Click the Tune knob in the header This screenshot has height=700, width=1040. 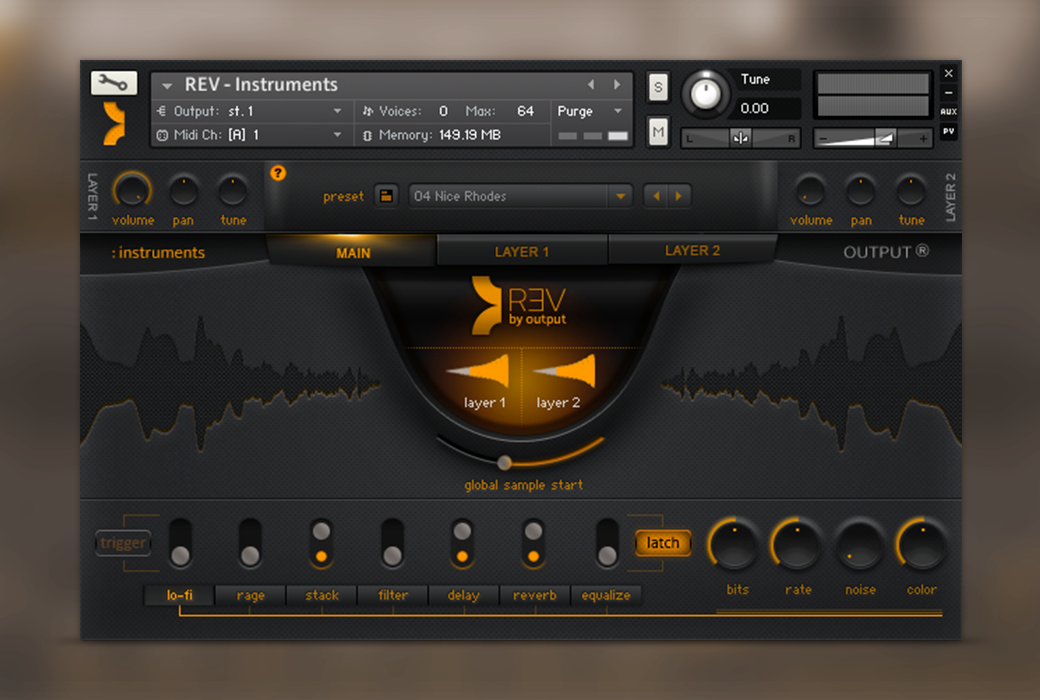[705, 94]
